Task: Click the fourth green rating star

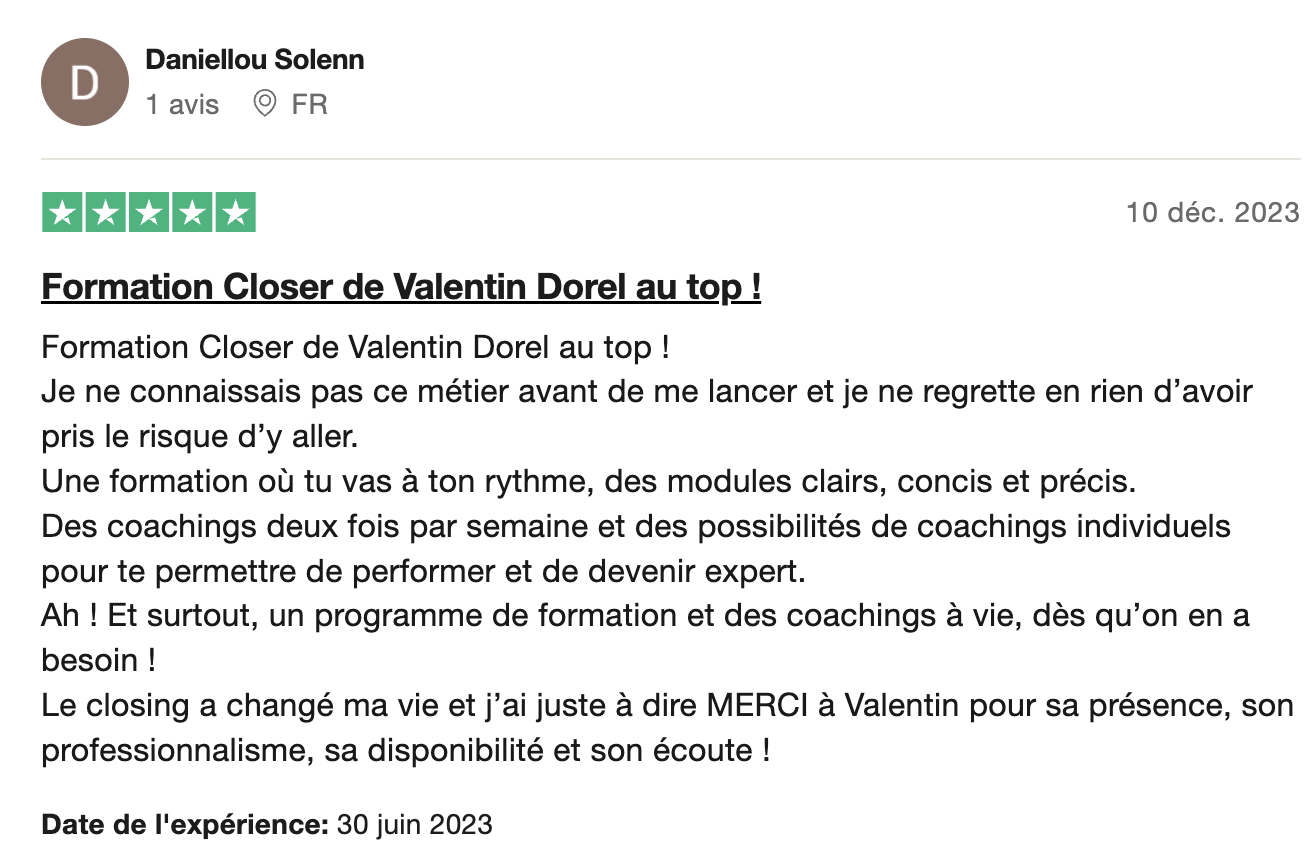Action: click(191, 213)
